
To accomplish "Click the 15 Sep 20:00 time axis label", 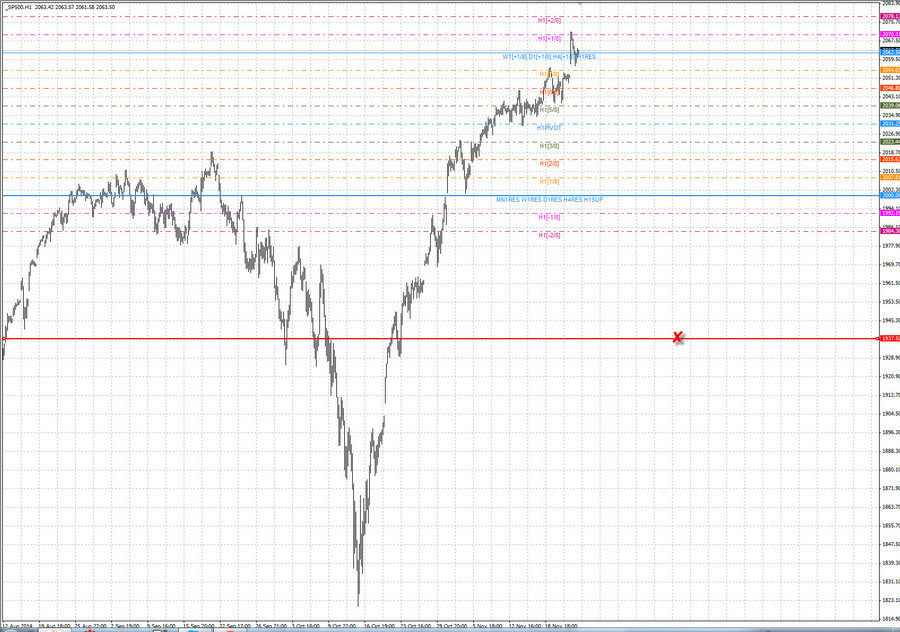I will (x=199, y=626).
